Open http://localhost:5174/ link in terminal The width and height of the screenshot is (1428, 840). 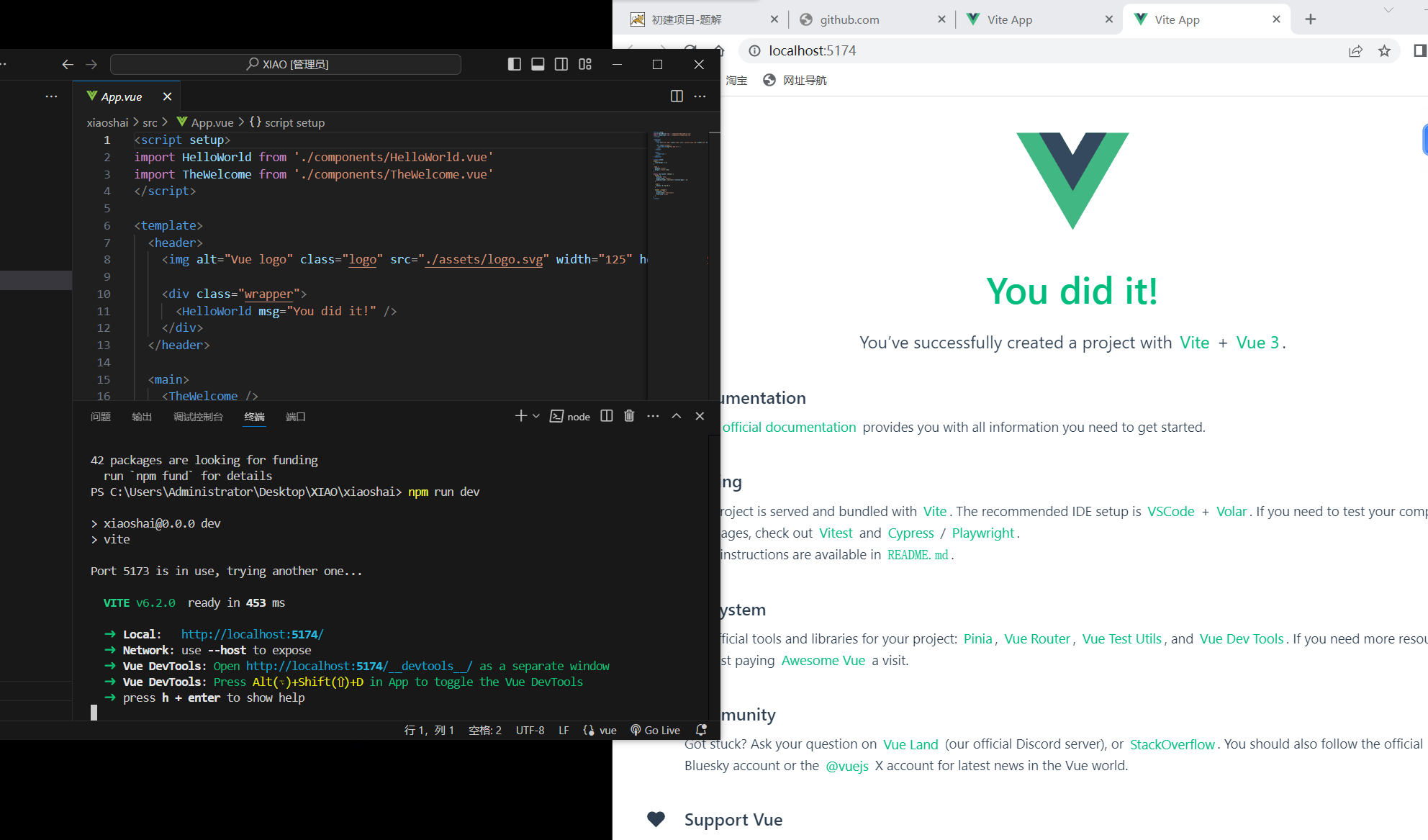pos(252,634)
